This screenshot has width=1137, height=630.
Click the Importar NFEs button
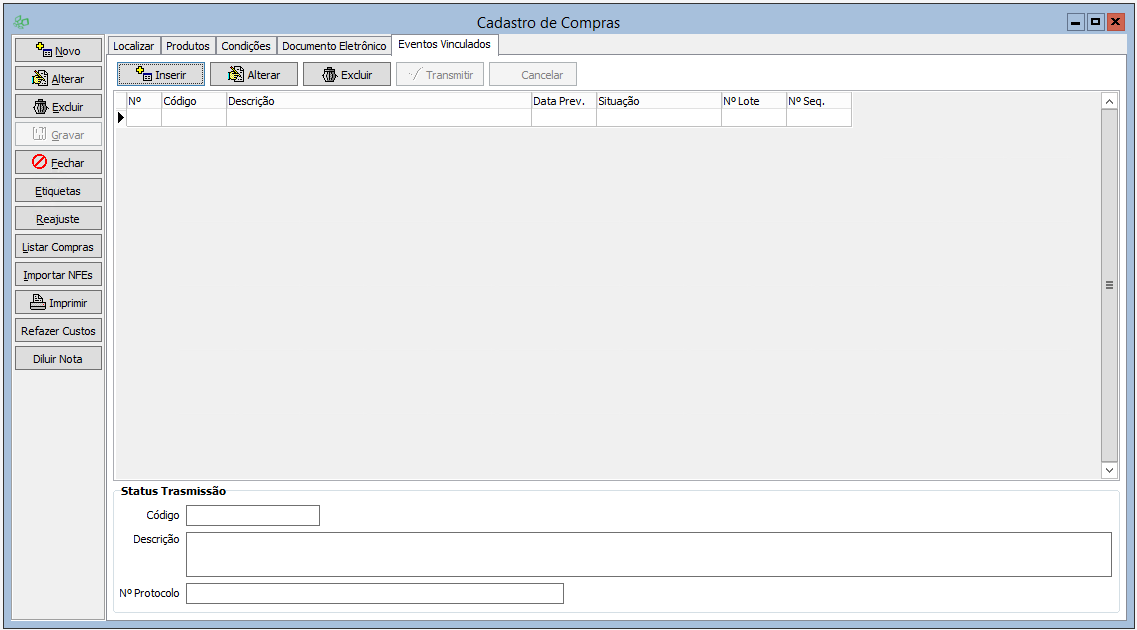coord(58,274)
